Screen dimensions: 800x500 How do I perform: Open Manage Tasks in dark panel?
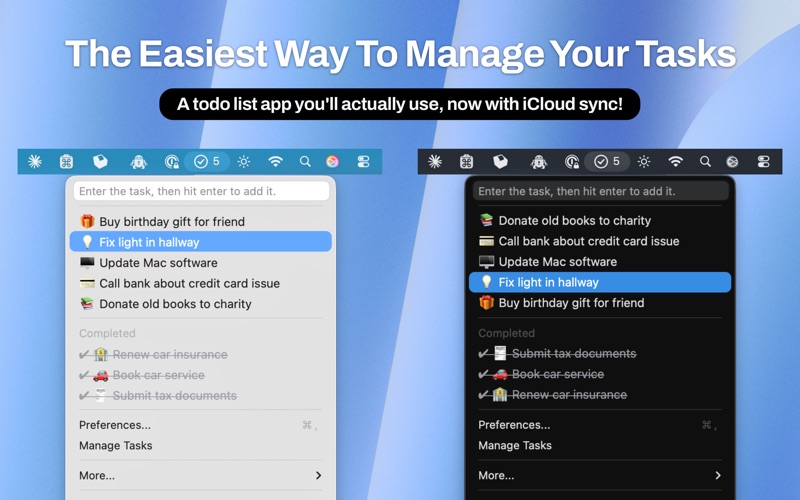click(x=600, y=445)
